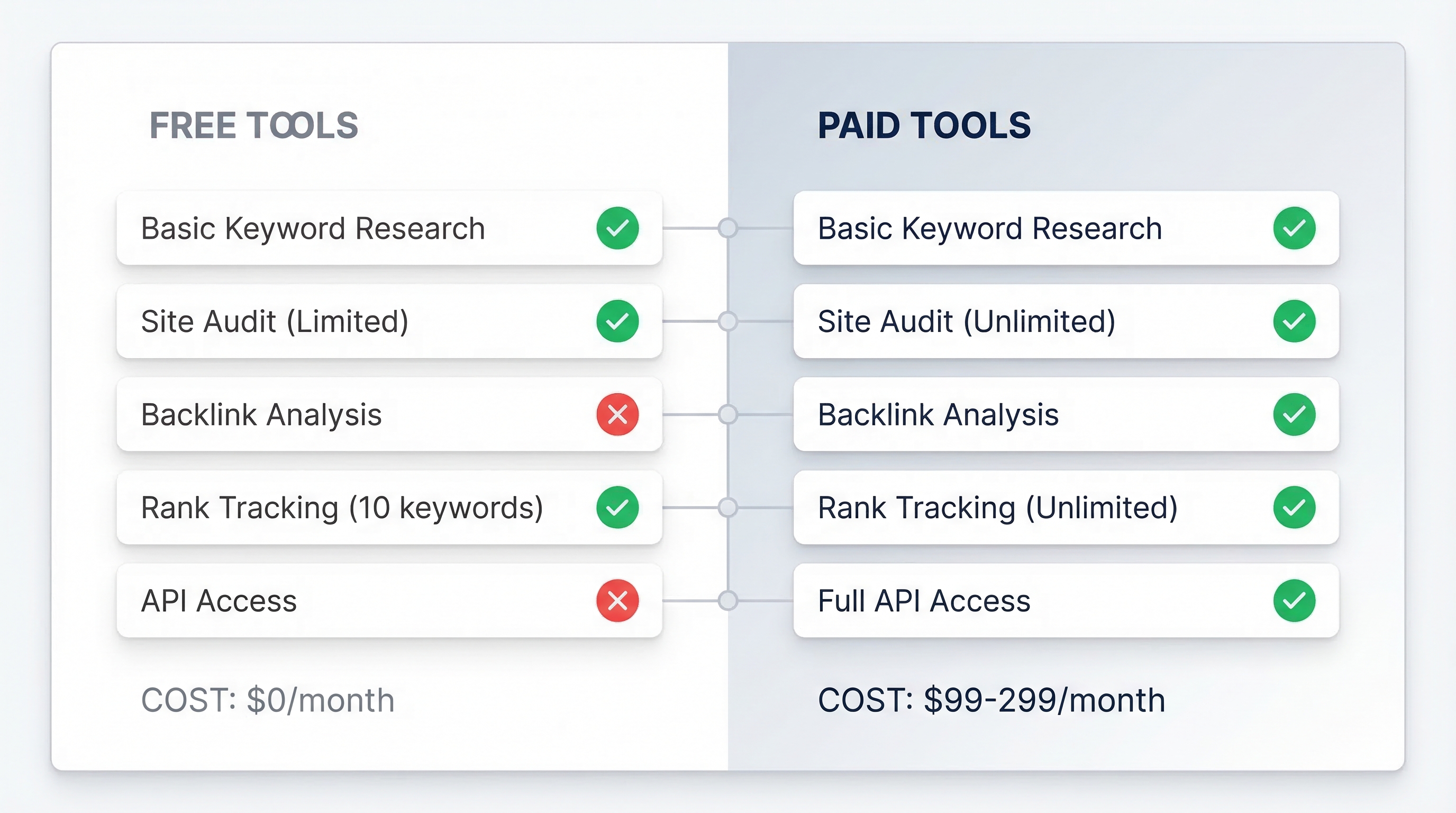
Task: Click red X on Free Backlink Analysis
Action: tap(617, 414)
